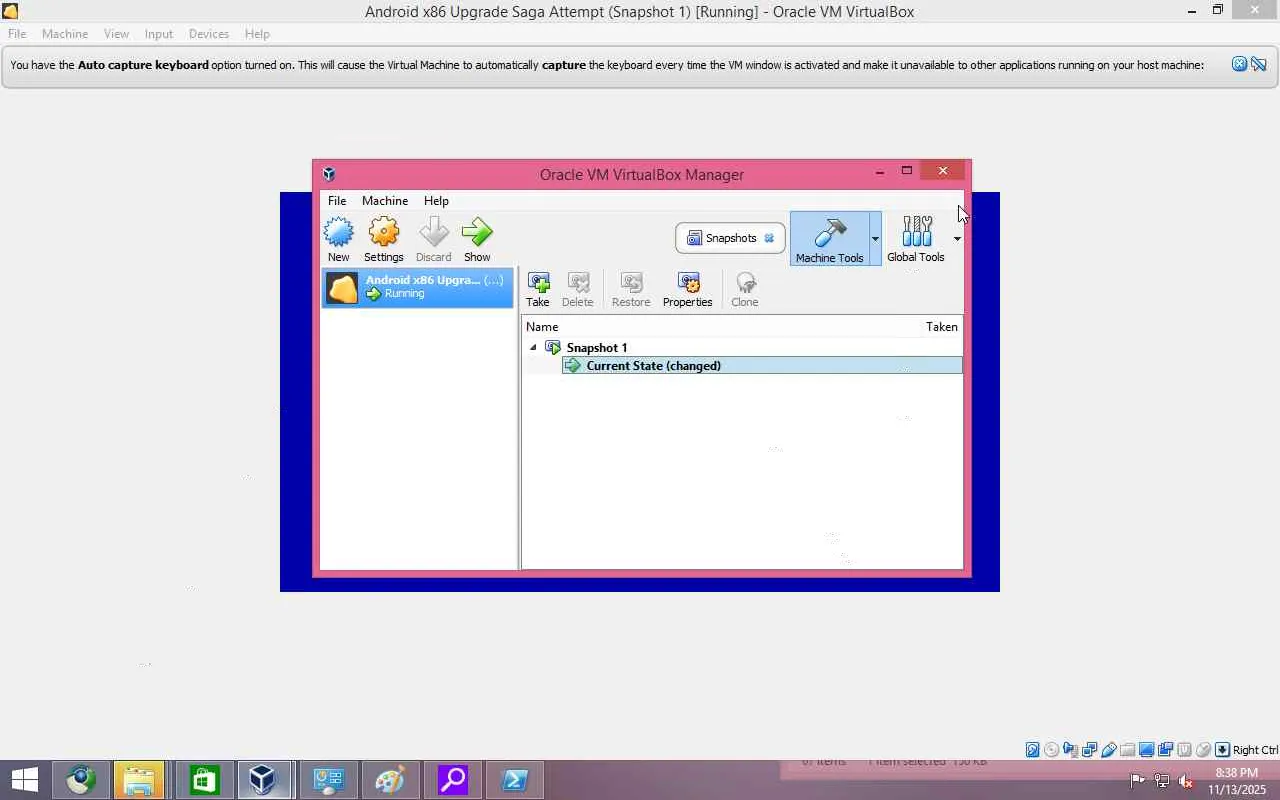Close the Snapshots tool pane using its small x

769,238
